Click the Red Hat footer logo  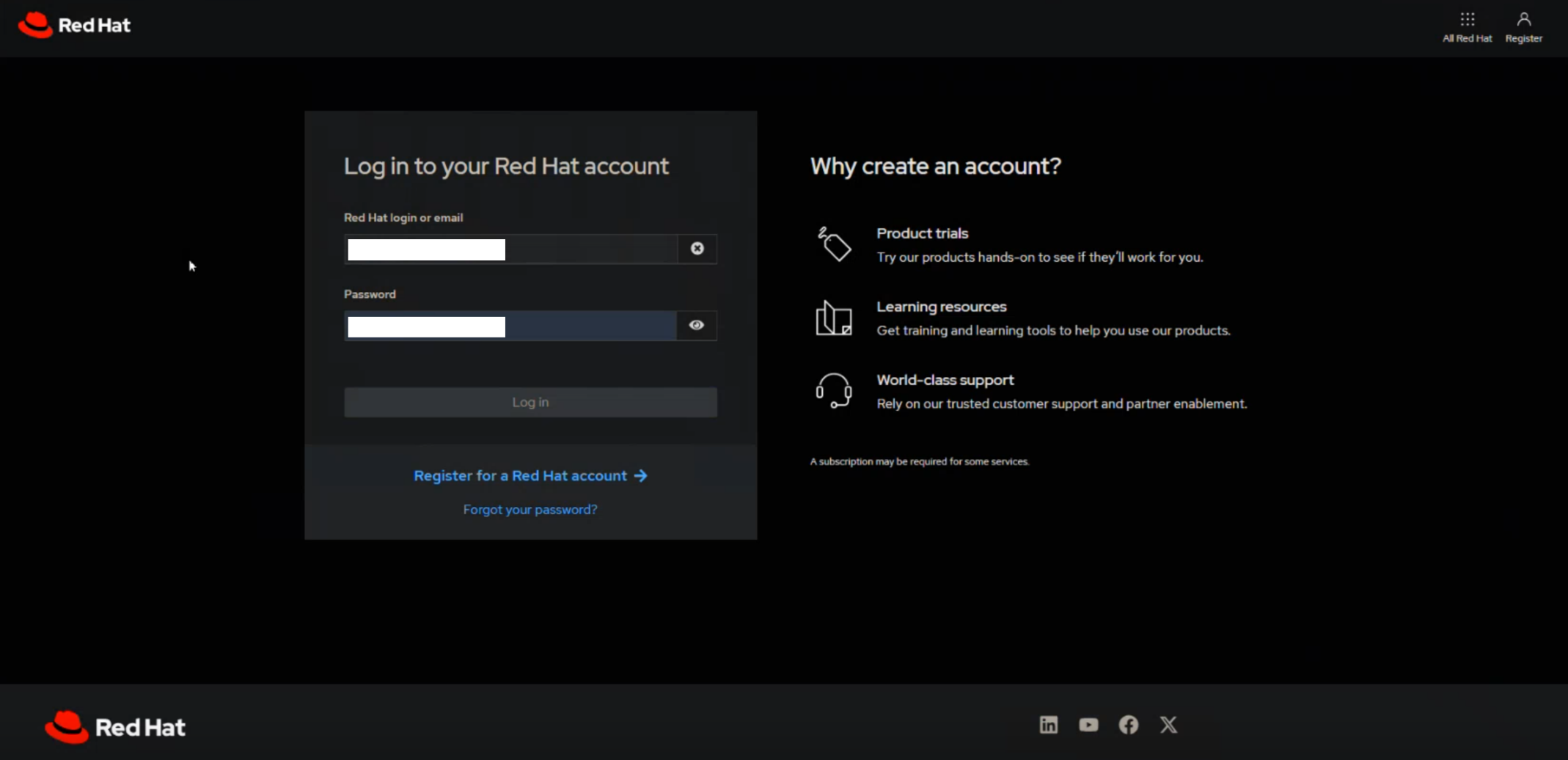[x=115, y=727]
